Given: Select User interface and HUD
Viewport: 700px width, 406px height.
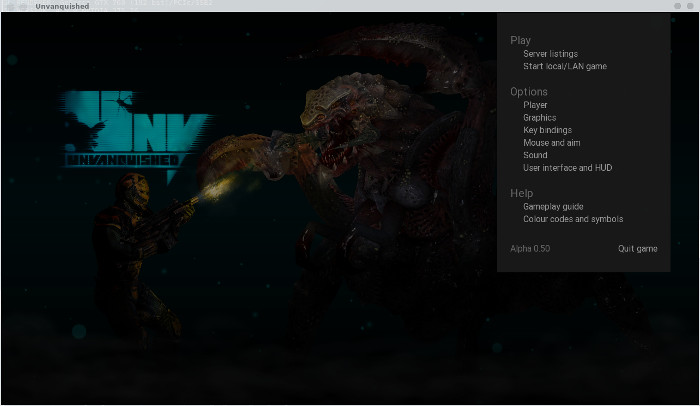Looking at the screenshot, I should (x=567, y=168).
